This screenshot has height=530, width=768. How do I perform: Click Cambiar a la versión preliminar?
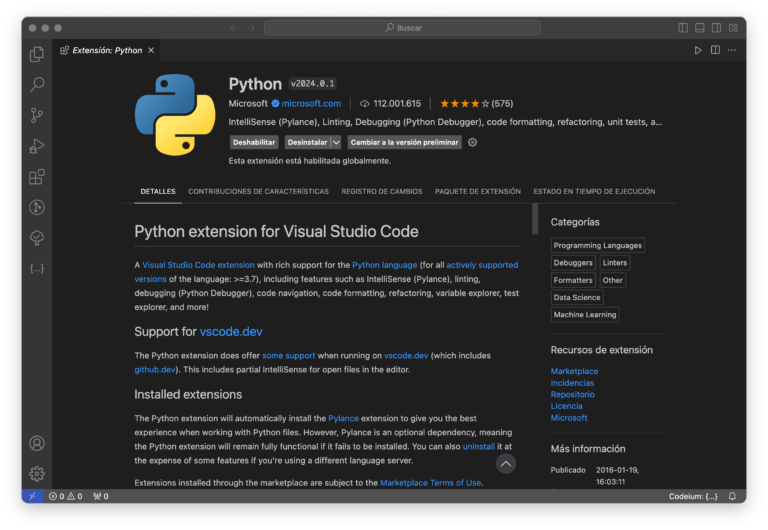[404, 142]
